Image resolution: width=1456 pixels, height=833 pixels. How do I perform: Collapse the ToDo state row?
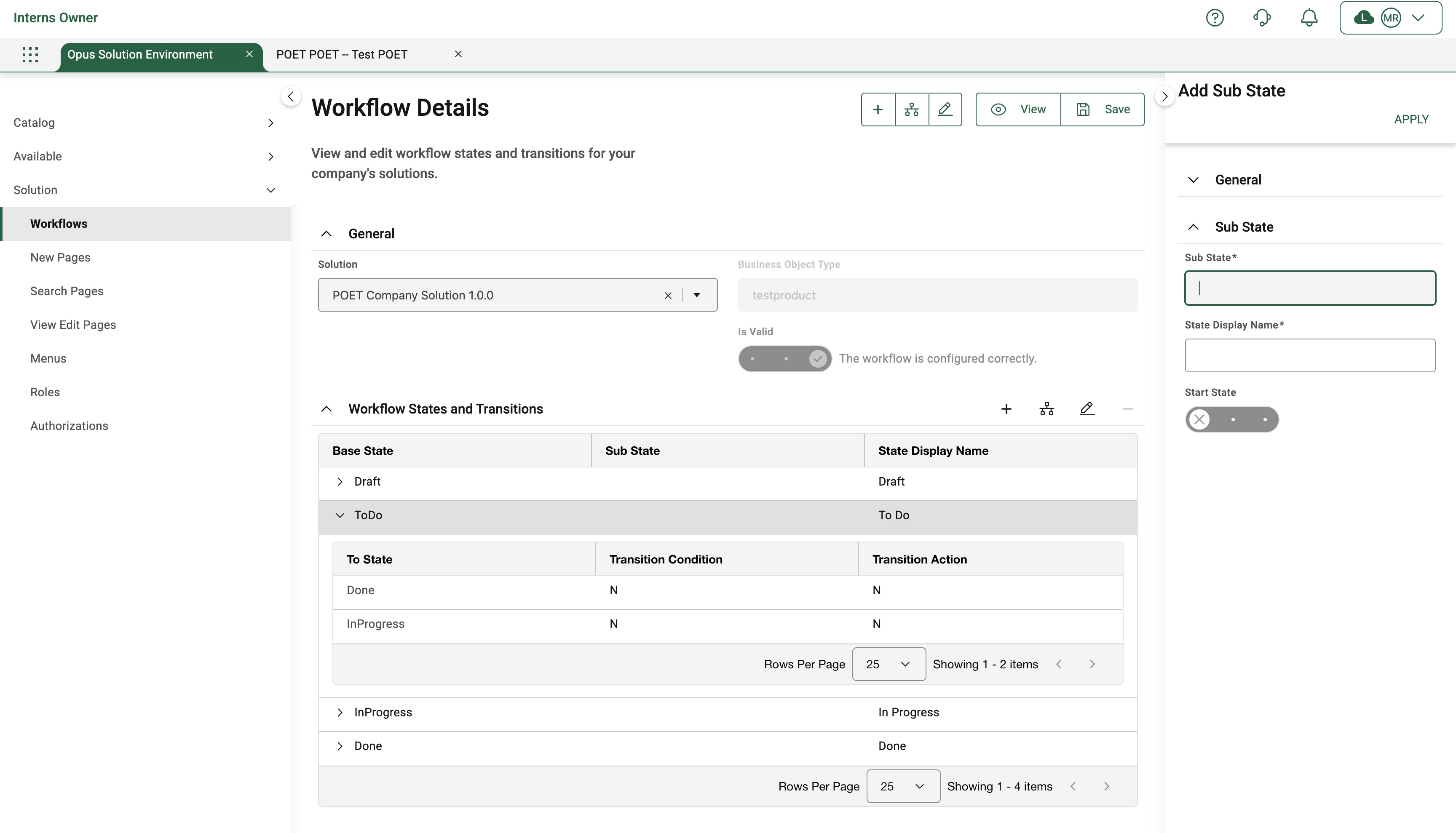pos(340,515)
